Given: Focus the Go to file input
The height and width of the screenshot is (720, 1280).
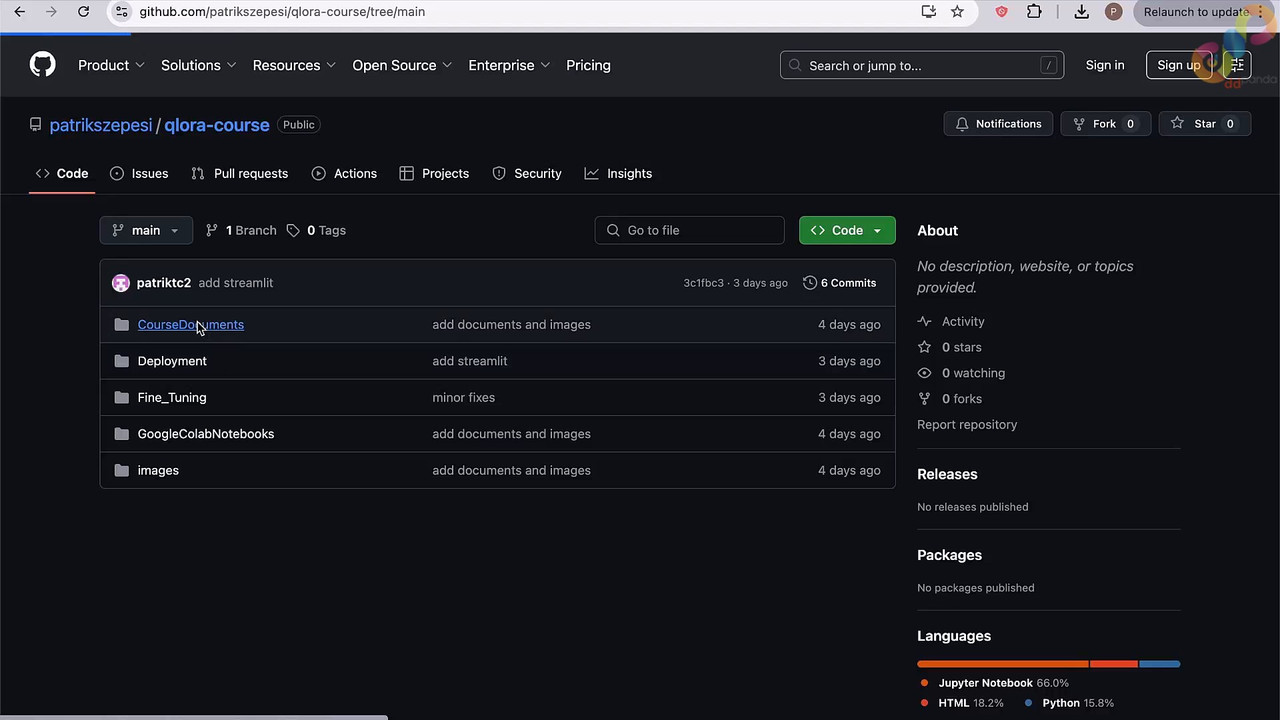Looking at the screenshot, I should point(690,230).
